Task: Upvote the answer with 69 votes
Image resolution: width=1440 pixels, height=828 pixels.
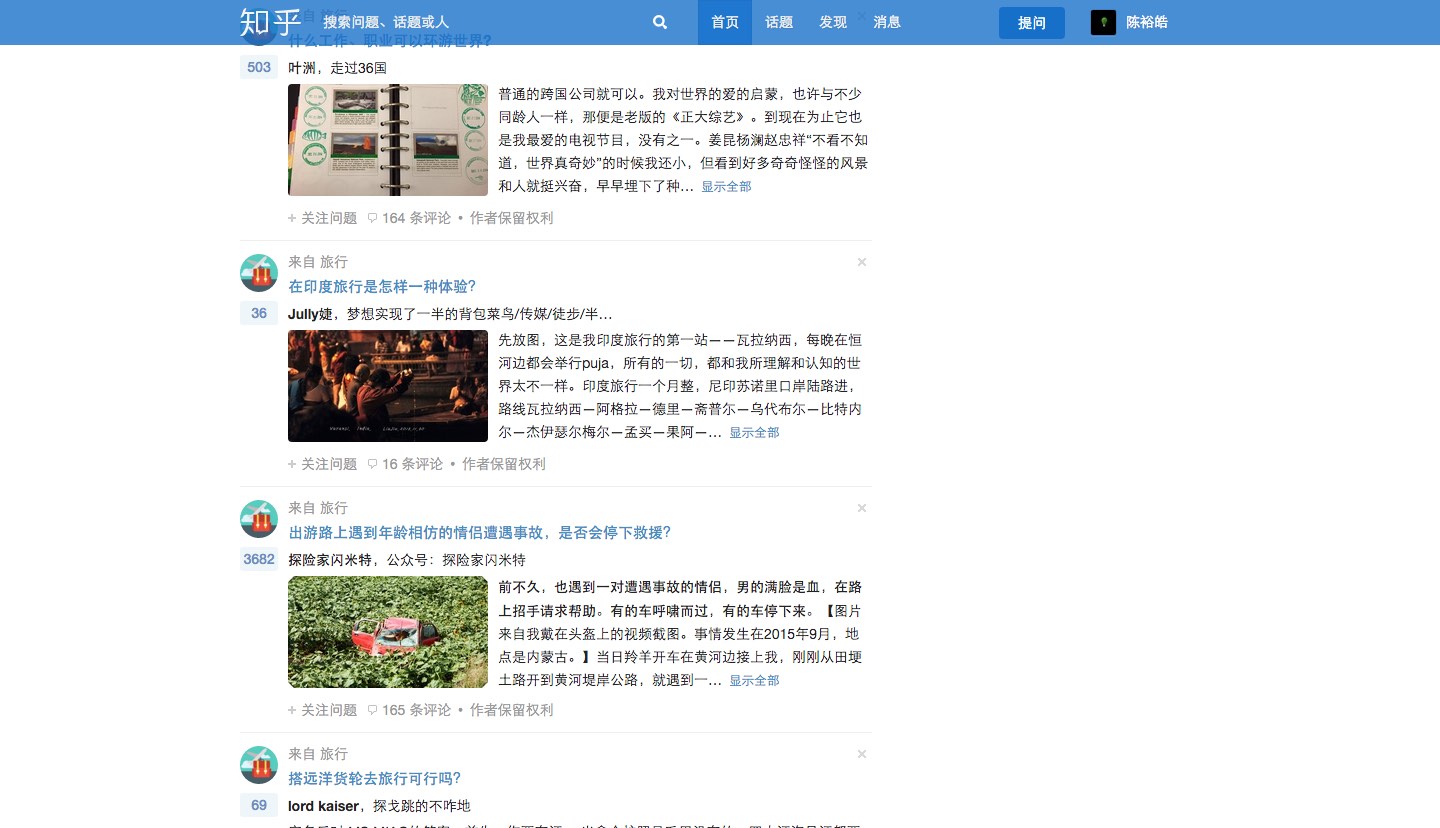Action: tap(259, 806)
